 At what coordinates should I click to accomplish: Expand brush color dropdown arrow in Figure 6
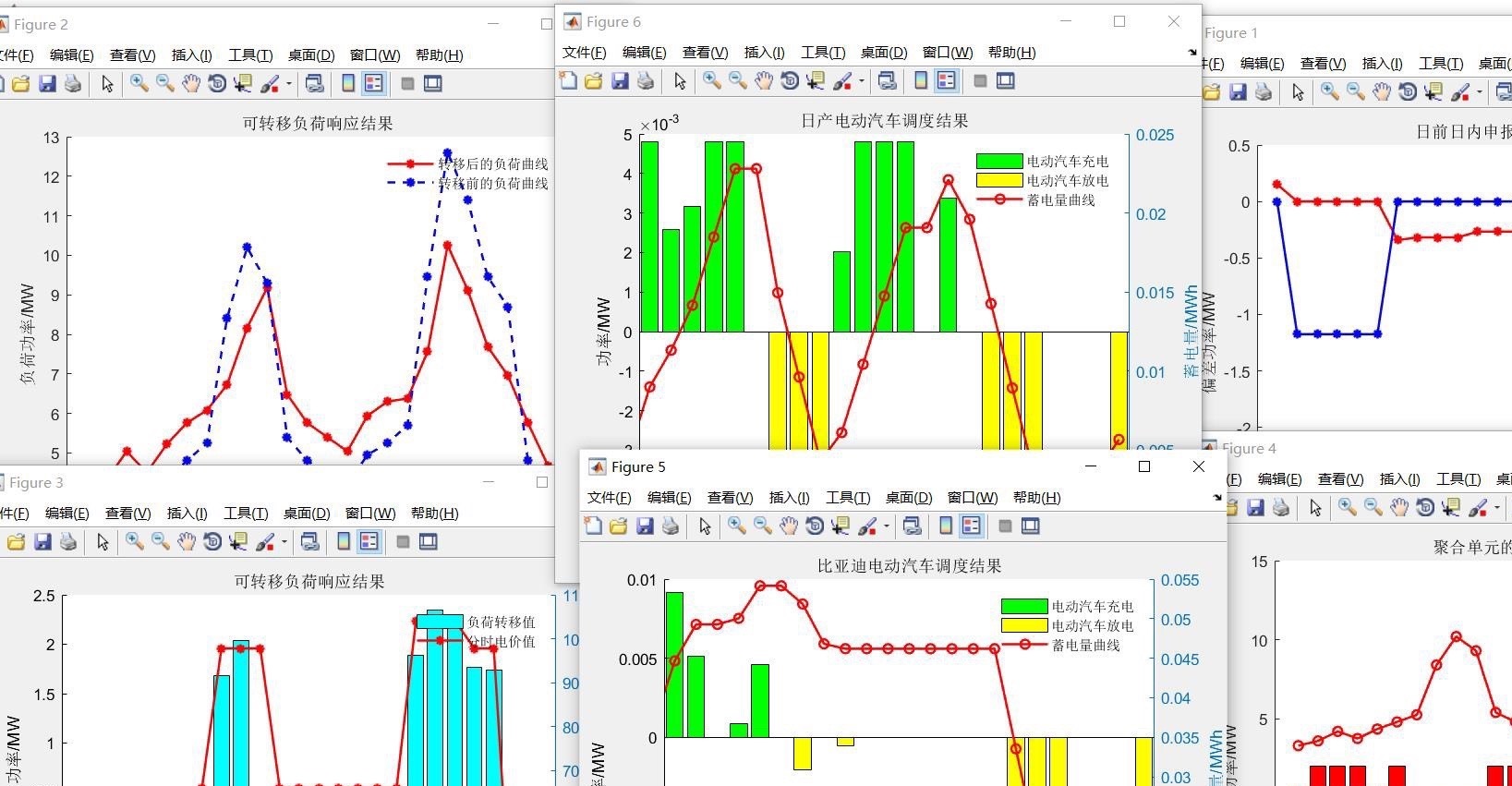click(861, 81)
